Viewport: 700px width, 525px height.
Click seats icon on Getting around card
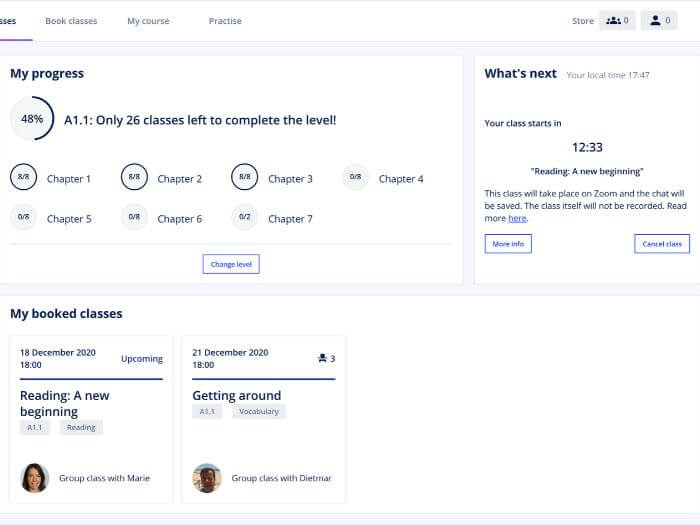tap(322, 358)
